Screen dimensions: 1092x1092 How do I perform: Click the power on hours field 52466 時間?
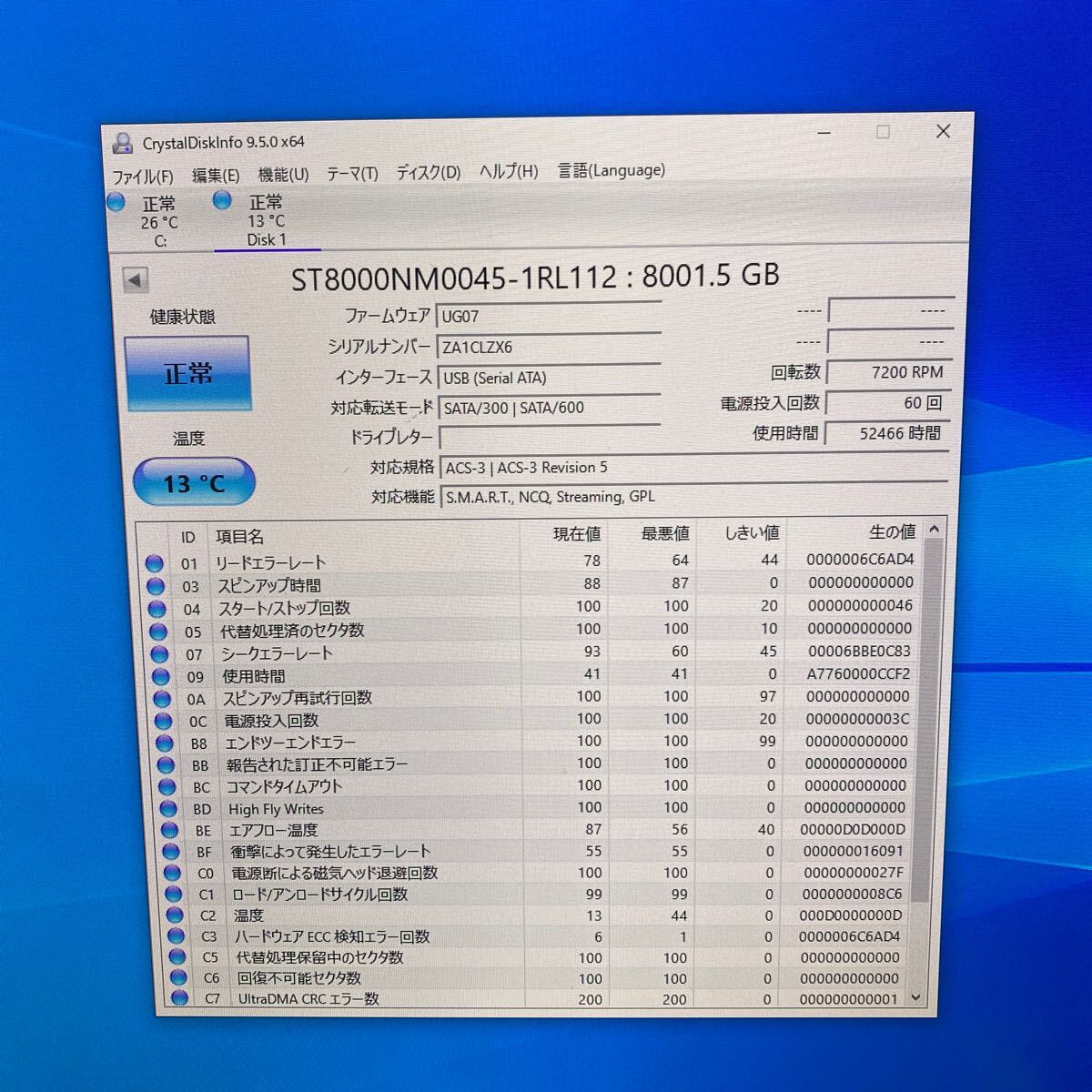point(887,433)
